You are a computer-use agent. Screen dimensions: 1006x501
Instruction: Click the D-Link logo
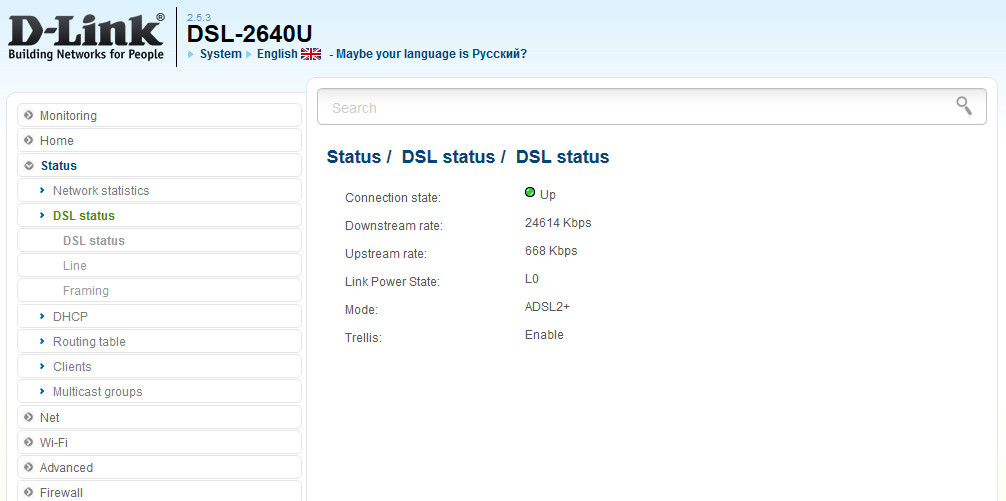86,37
